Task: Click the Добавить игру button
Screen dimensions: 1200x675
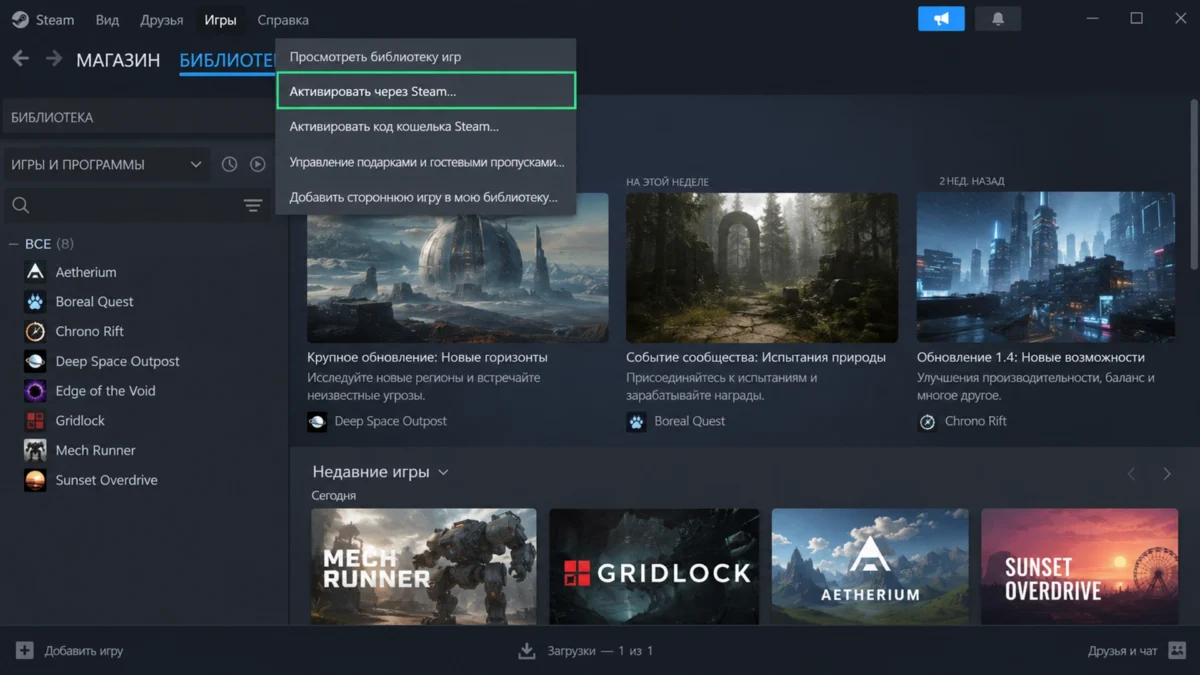Action: pos(69,651)
